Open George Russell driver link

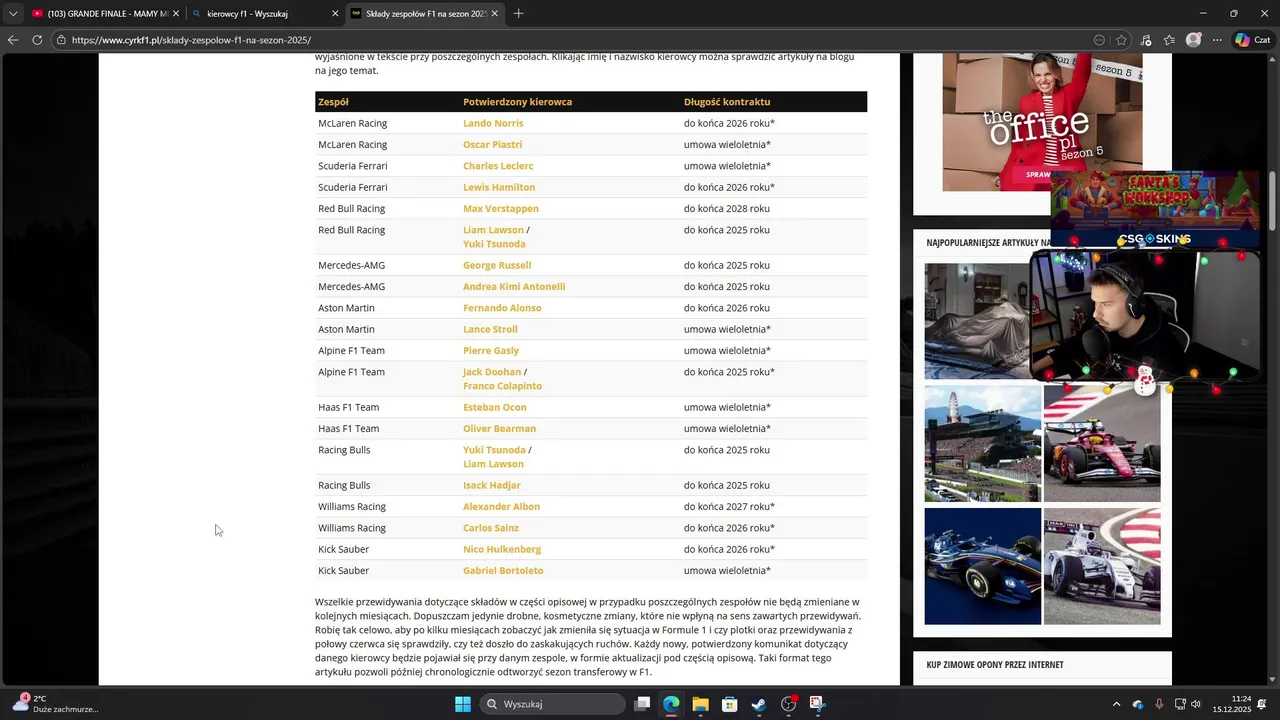[x=497, y=265]
